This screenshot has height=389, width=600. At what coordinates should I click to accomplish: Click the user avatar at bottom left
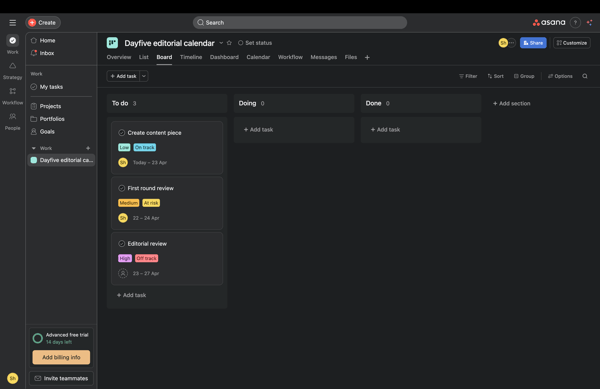[x=13, y=378]
